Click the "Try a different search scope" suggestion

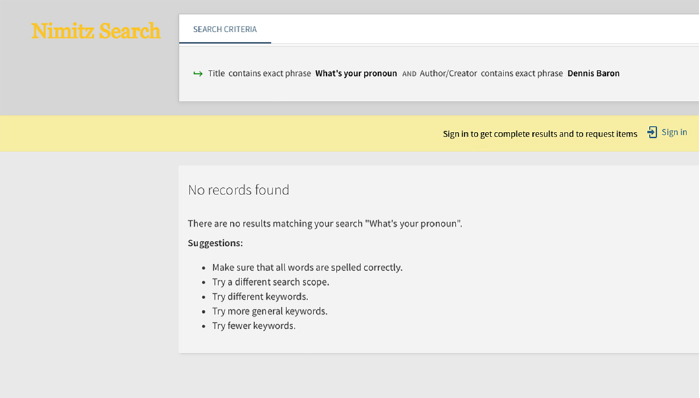(x=271, y=282)
